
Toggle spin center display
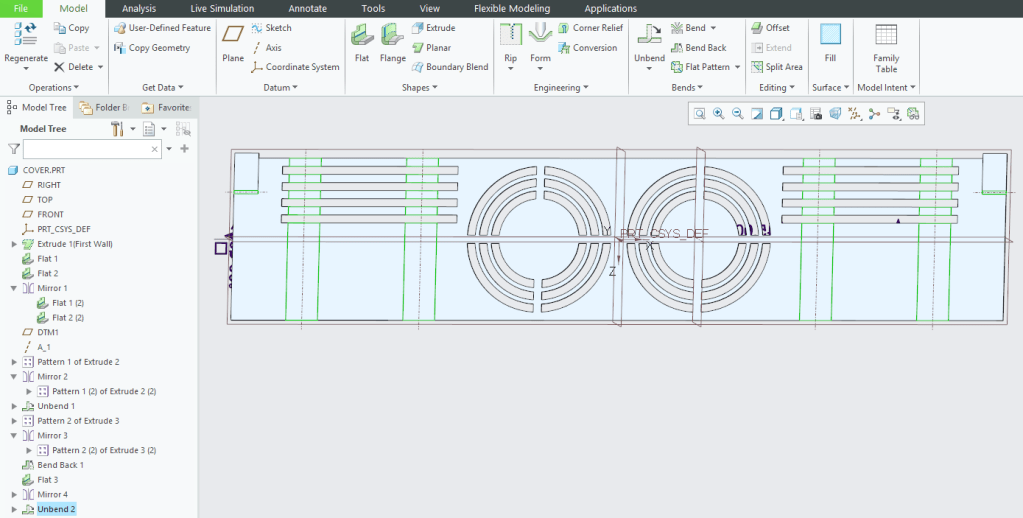[x=874, y=114]
